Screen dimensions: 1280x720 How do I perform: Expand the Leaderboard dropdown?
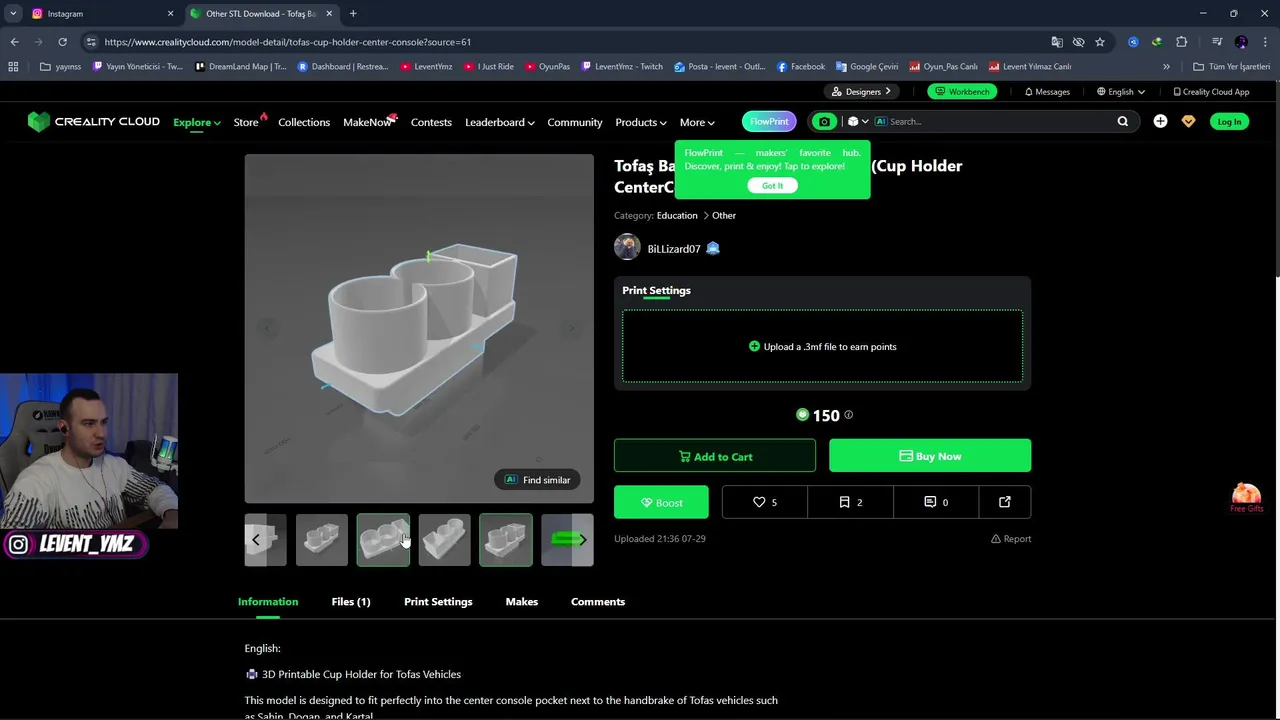pyautogui.click(x=499, y=122)
